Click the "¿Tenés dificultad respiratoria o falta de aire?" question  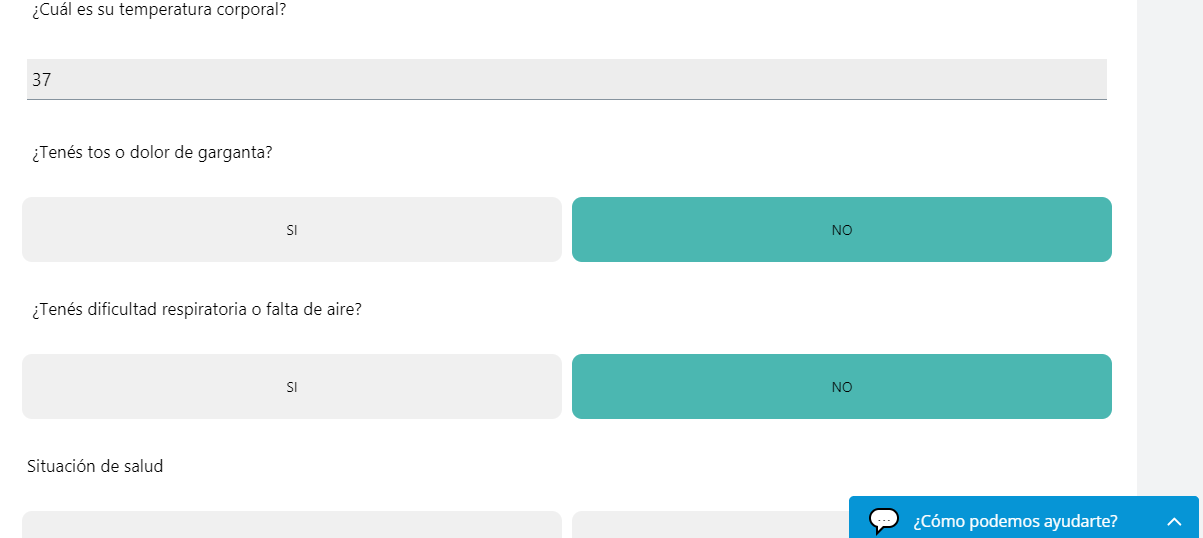[x=196, y=310]
